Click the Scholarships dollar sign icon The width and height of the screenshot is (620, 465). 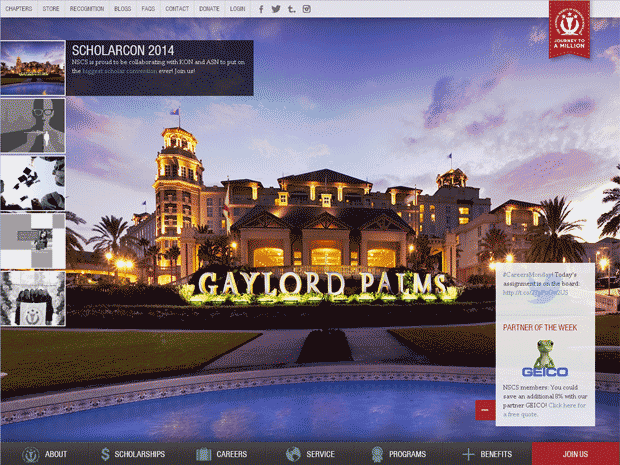coord(105,454)
